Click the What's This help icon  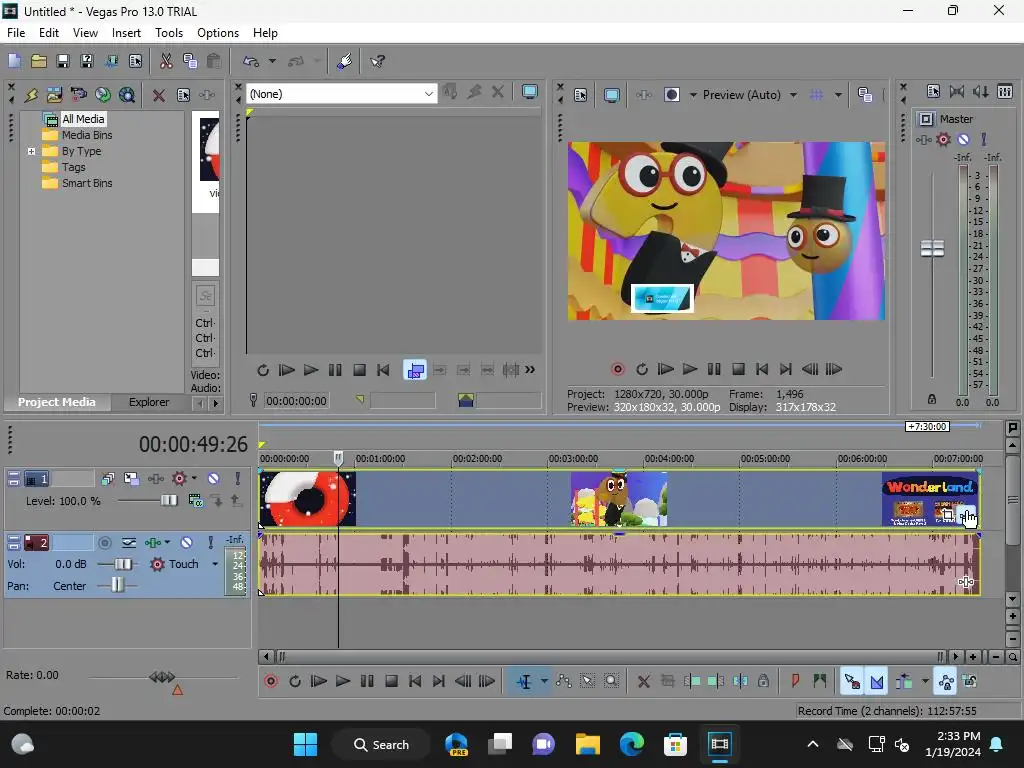coord(377,61)
